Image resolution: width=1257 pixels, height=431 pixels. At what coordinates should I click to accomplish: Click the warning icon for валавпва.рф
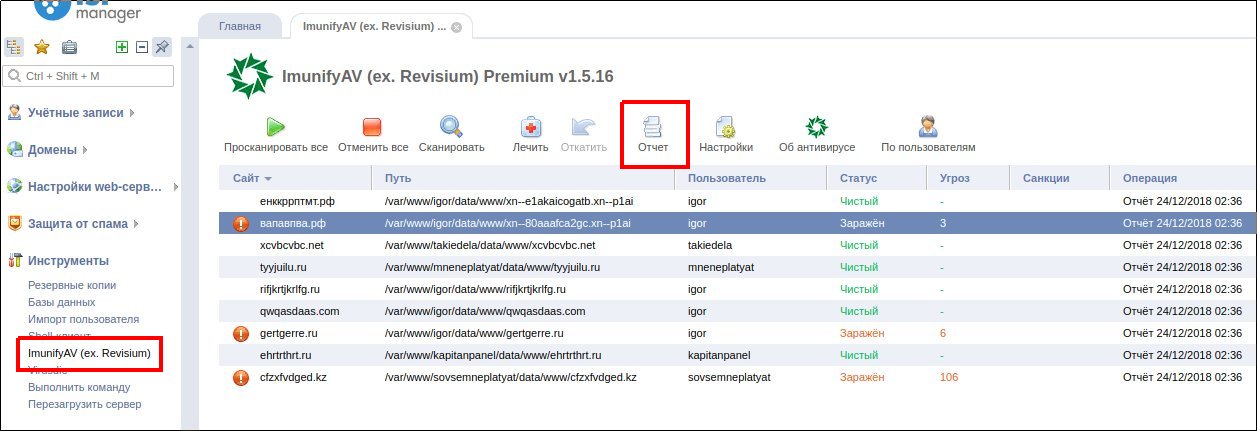pos(240,223)
